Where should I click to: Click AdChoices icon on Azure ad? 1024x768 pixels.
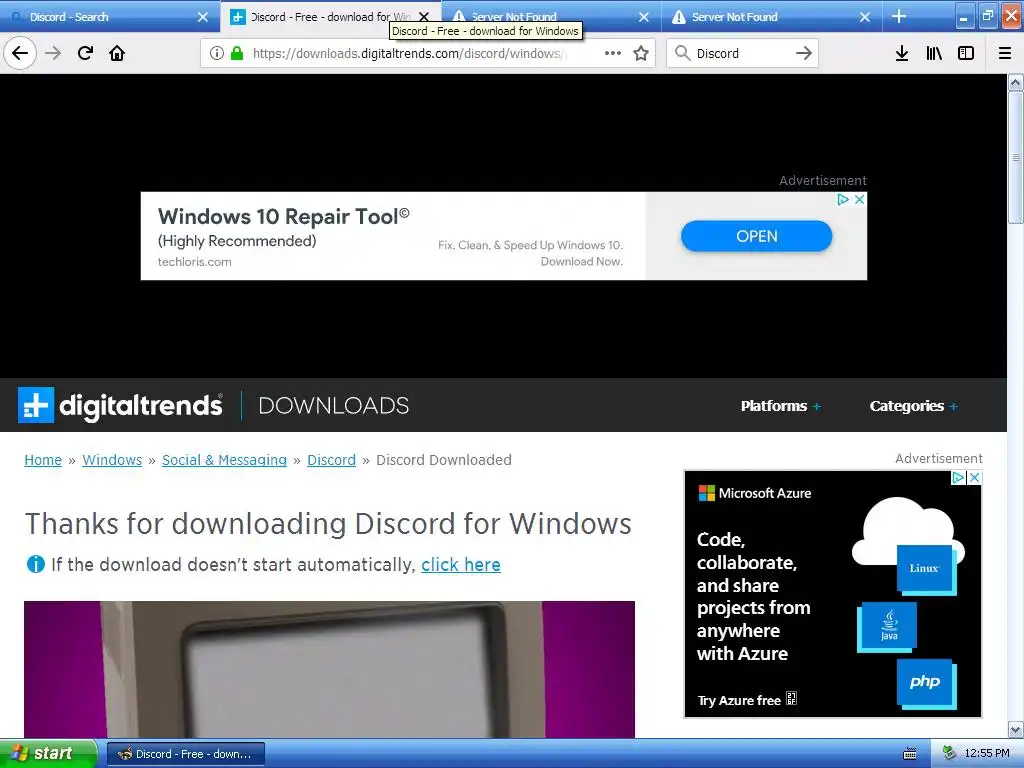click(958, 477)
